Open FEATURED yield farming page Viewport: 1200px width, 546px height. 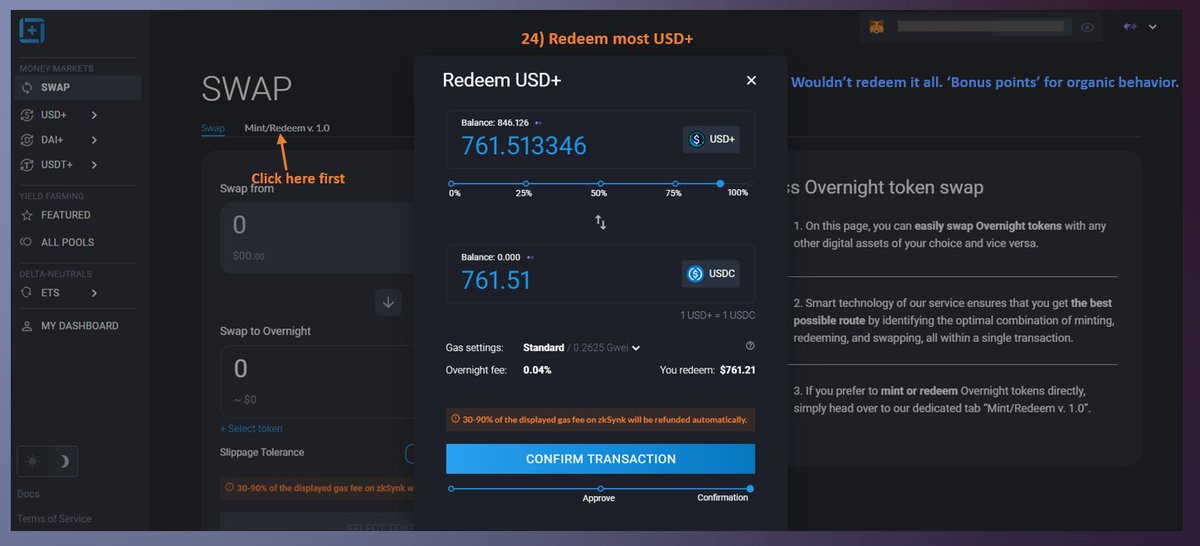66,215
